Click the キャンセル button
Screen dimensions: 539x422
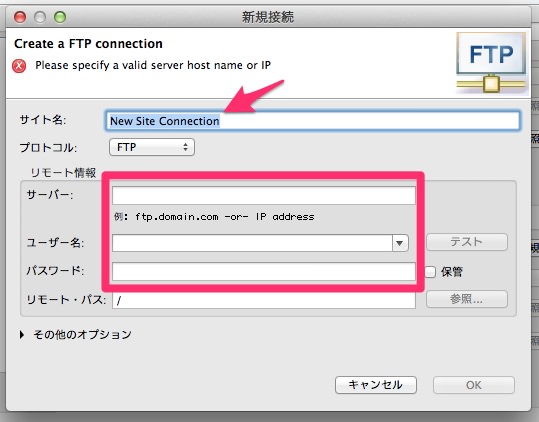(x=376, y=385)
